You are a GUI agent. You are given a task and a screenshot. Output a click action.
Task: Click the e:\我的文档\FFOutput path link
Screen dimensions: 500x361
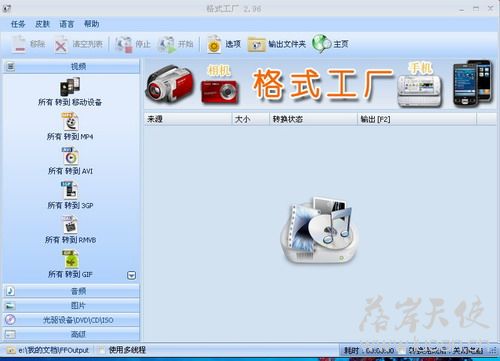(53, 350)
